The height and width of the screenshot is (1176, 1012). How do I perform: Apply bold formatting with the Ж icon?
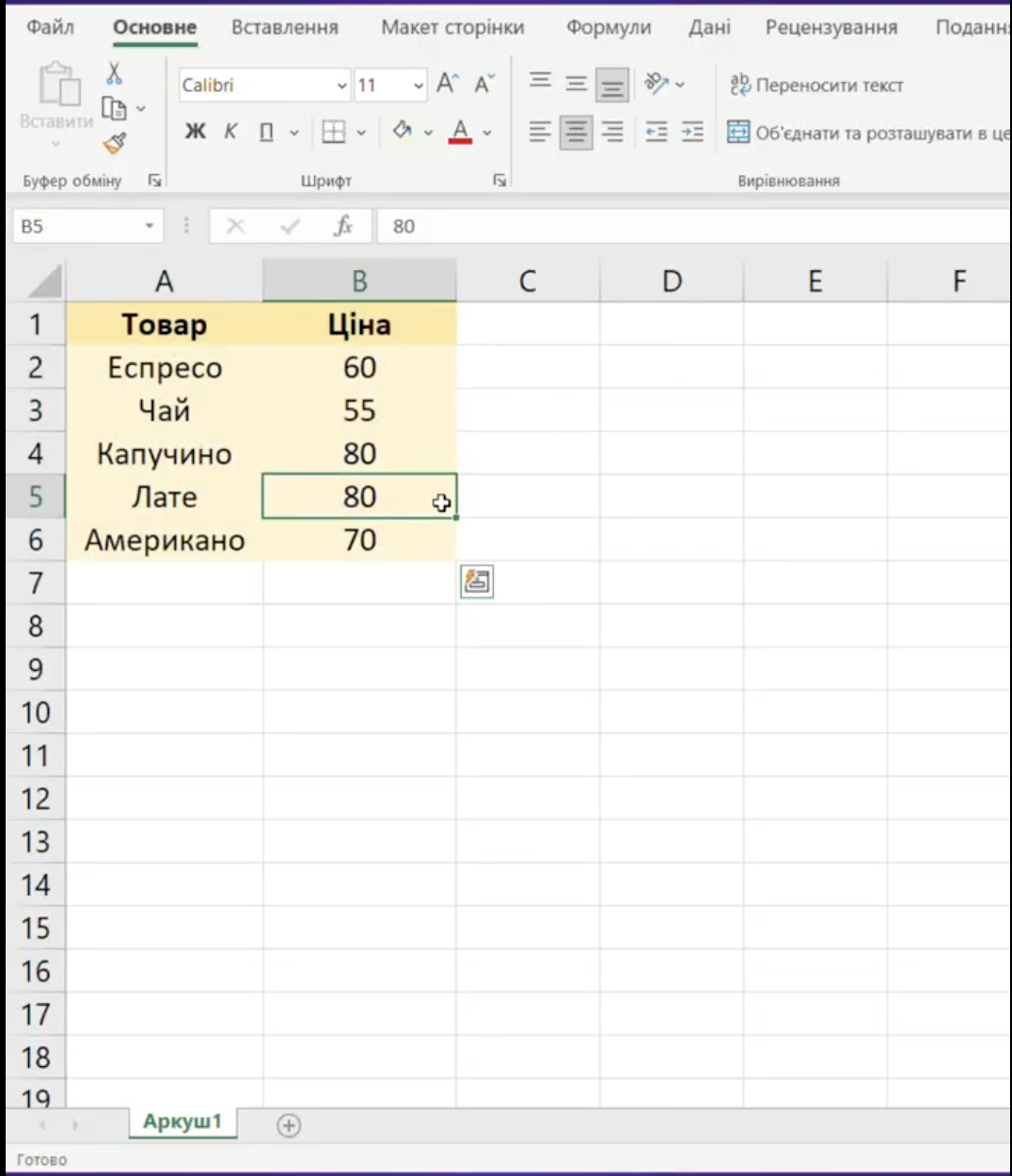click(195, 132)
